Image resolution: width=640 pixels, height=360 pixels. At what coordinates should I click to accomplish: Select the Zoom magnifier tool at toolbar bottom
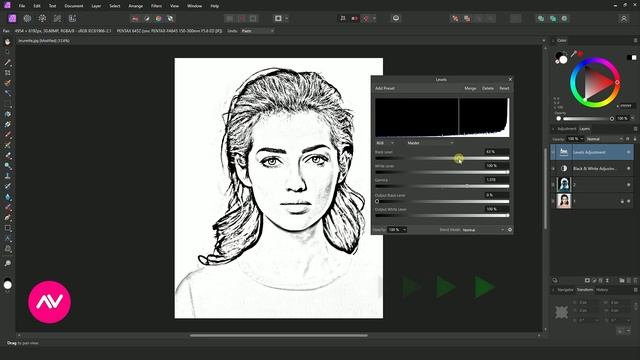tap(7, 263)
